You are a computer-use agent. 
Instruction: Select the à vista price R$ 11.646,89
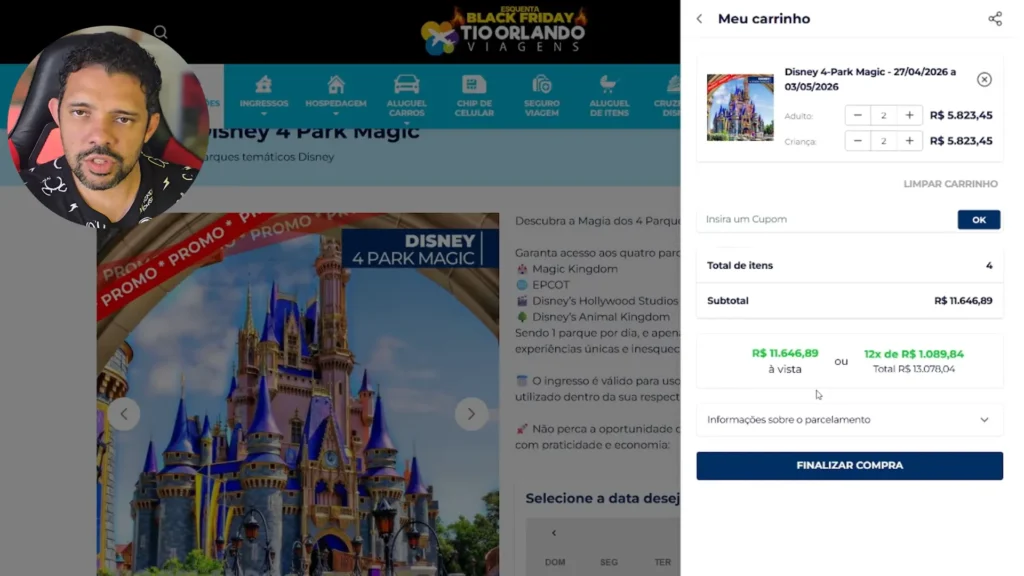784,353
